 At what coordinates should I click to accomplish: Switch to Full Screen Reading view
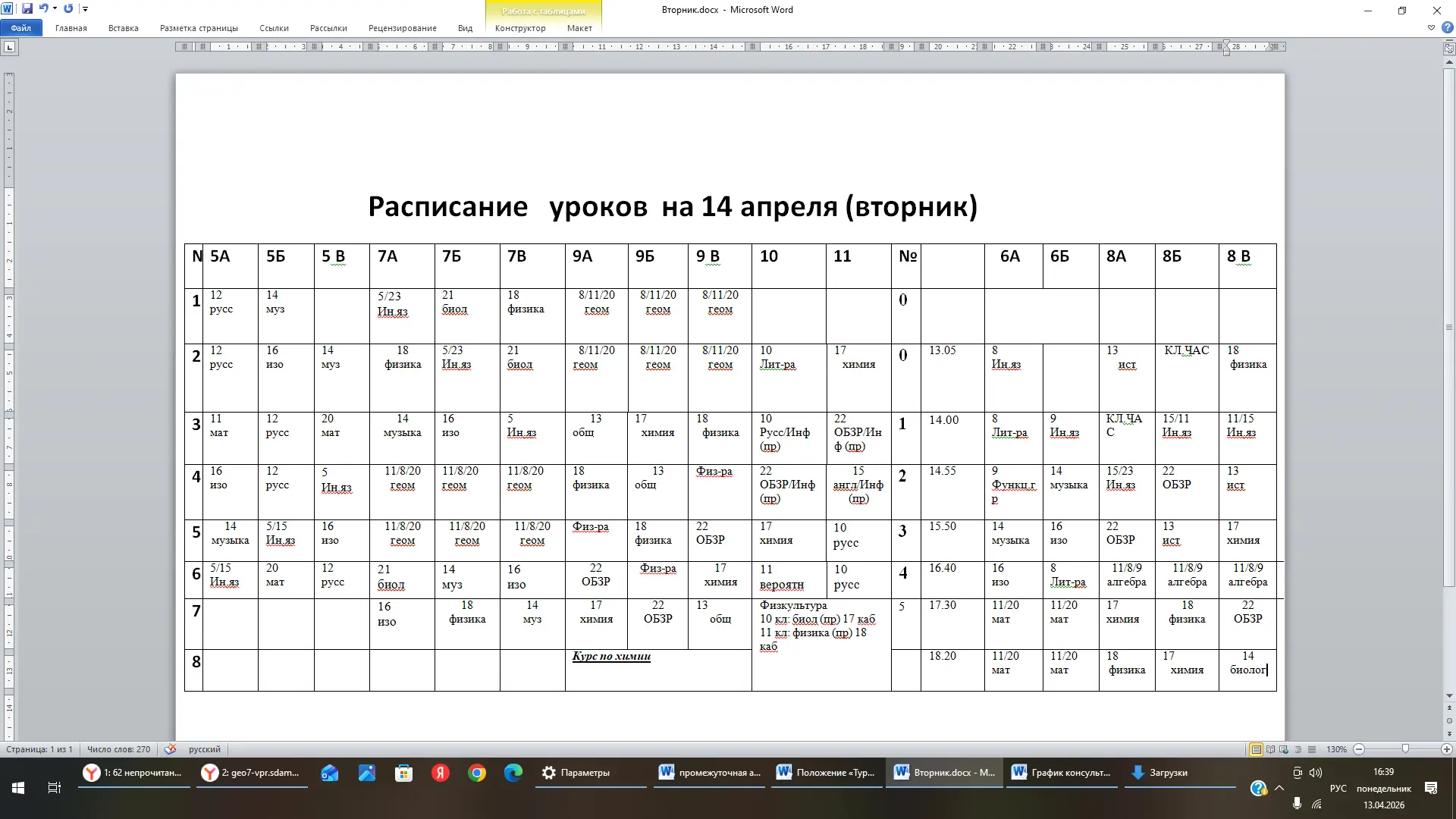click(1270, 749)
